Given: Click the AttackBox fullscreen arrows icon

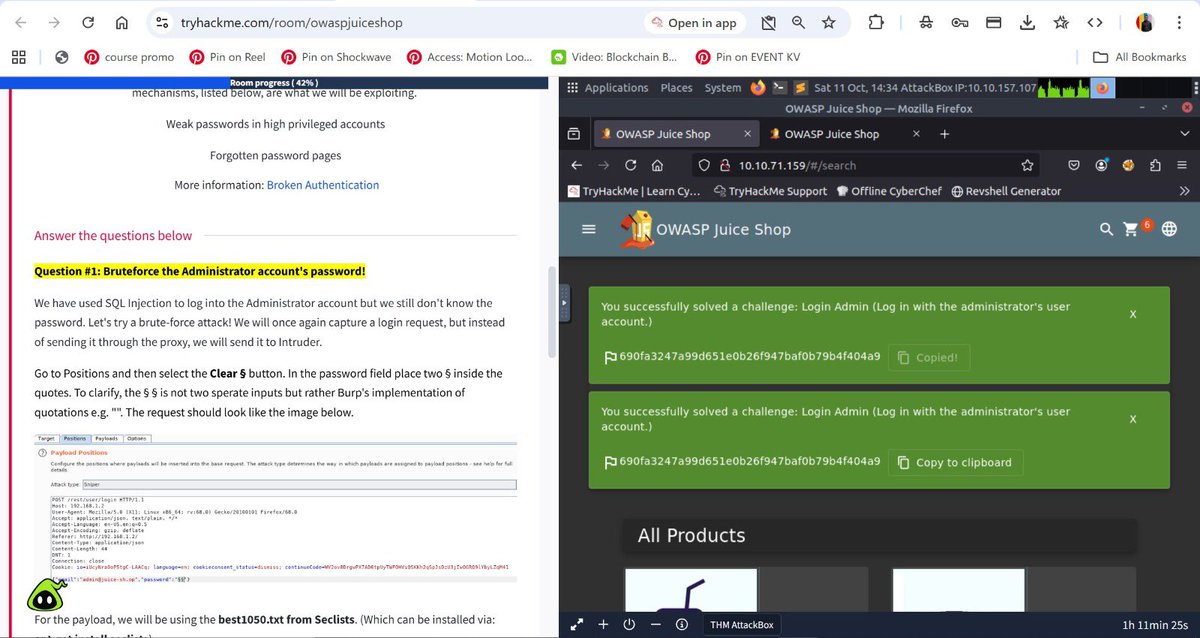Looking at the screenshot, I should tap(577, 625).
